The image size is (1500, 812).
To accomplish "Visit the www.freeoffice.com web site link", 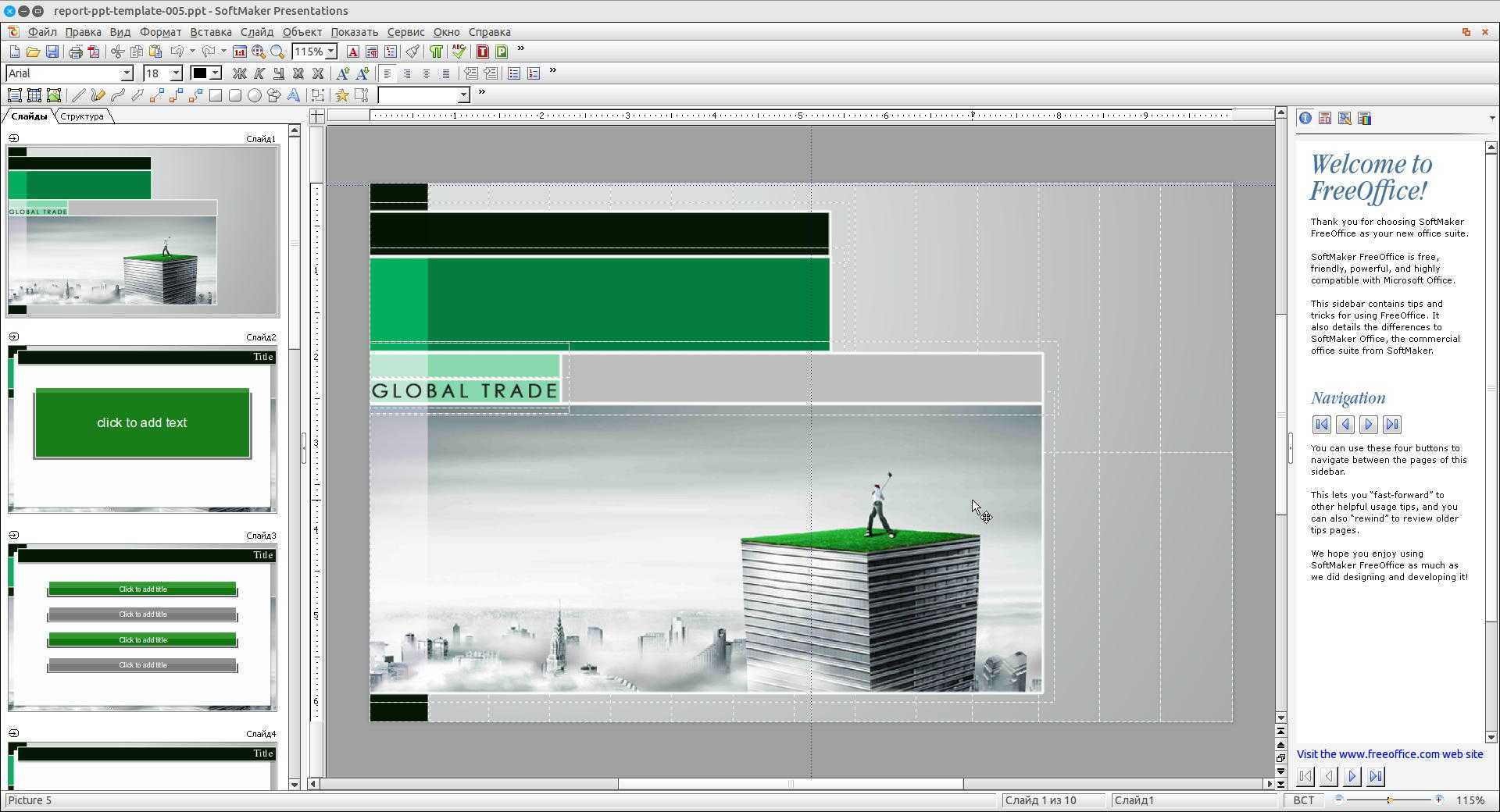I will point(1390,754).
